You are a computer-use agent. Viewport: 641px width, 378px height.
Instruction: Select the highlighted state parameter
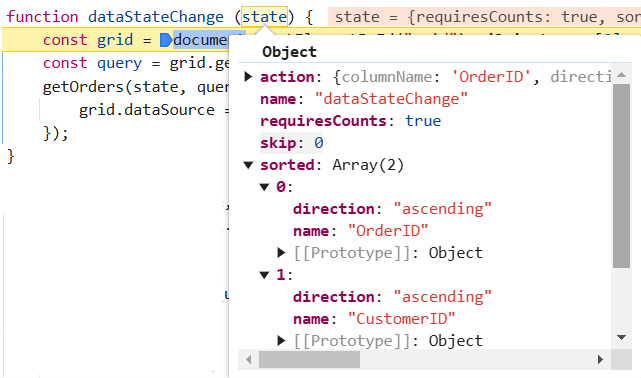click(x=264, y=17)
